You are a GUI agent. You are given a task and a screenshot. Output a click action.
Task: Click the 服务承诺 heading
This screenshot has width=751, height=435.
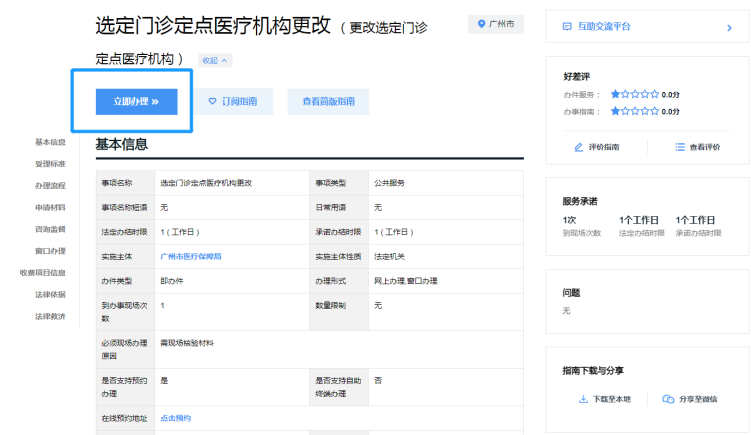click(x=580, y=201)
